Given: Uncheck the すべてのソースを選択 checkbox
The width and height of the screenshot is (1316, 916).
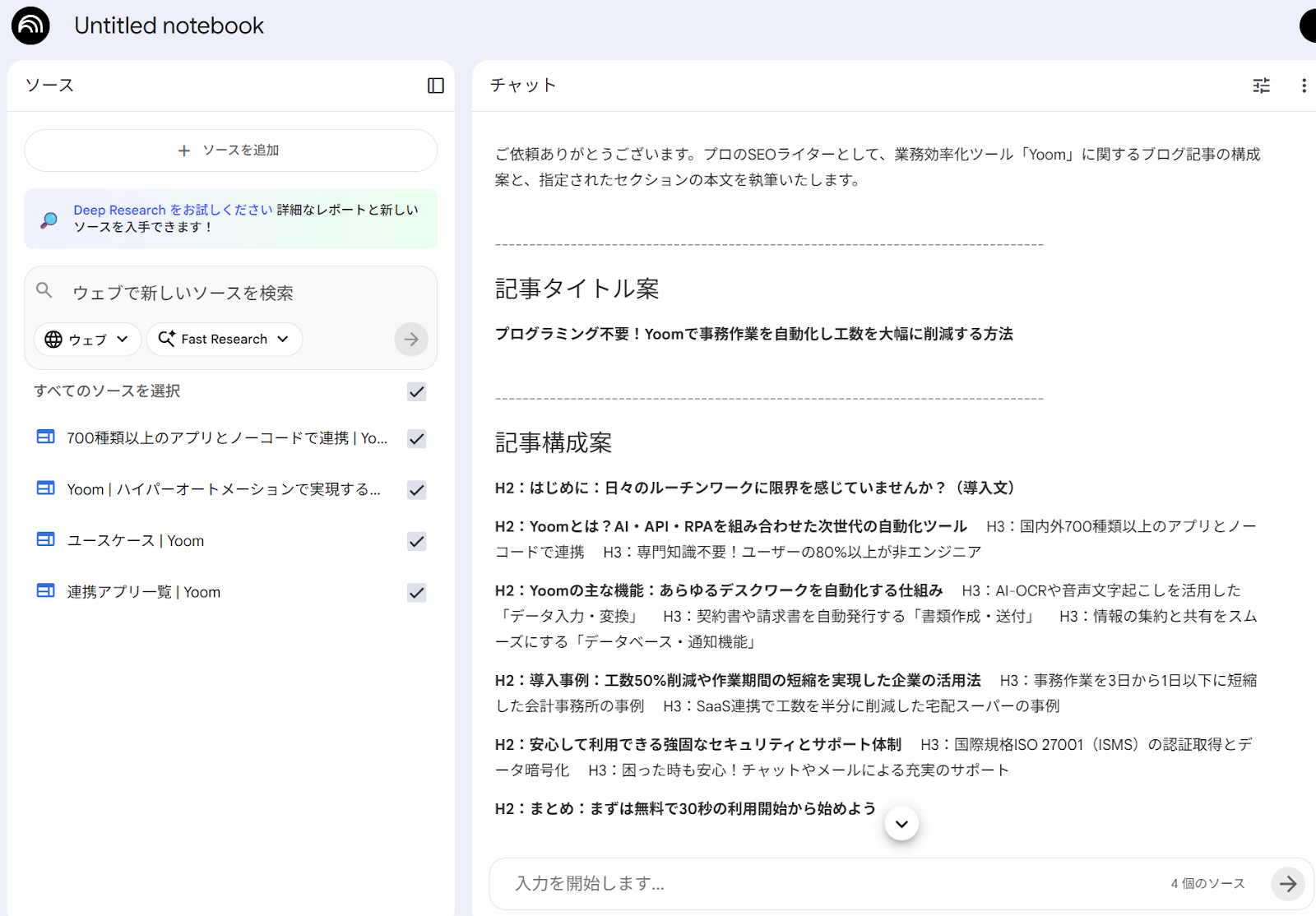Looking at the screenshot, I should coord(417,392).
